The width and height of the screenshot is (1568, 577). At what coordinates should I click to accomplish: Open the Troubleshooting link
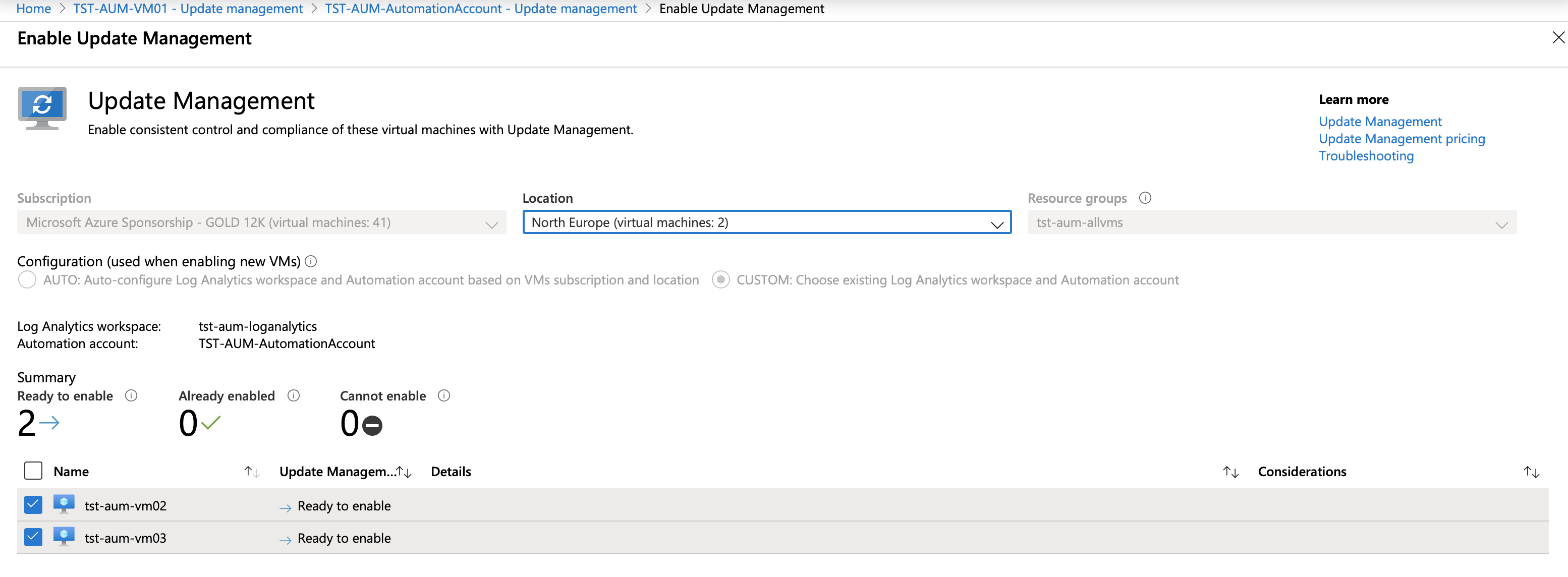tap(1366, 156)
